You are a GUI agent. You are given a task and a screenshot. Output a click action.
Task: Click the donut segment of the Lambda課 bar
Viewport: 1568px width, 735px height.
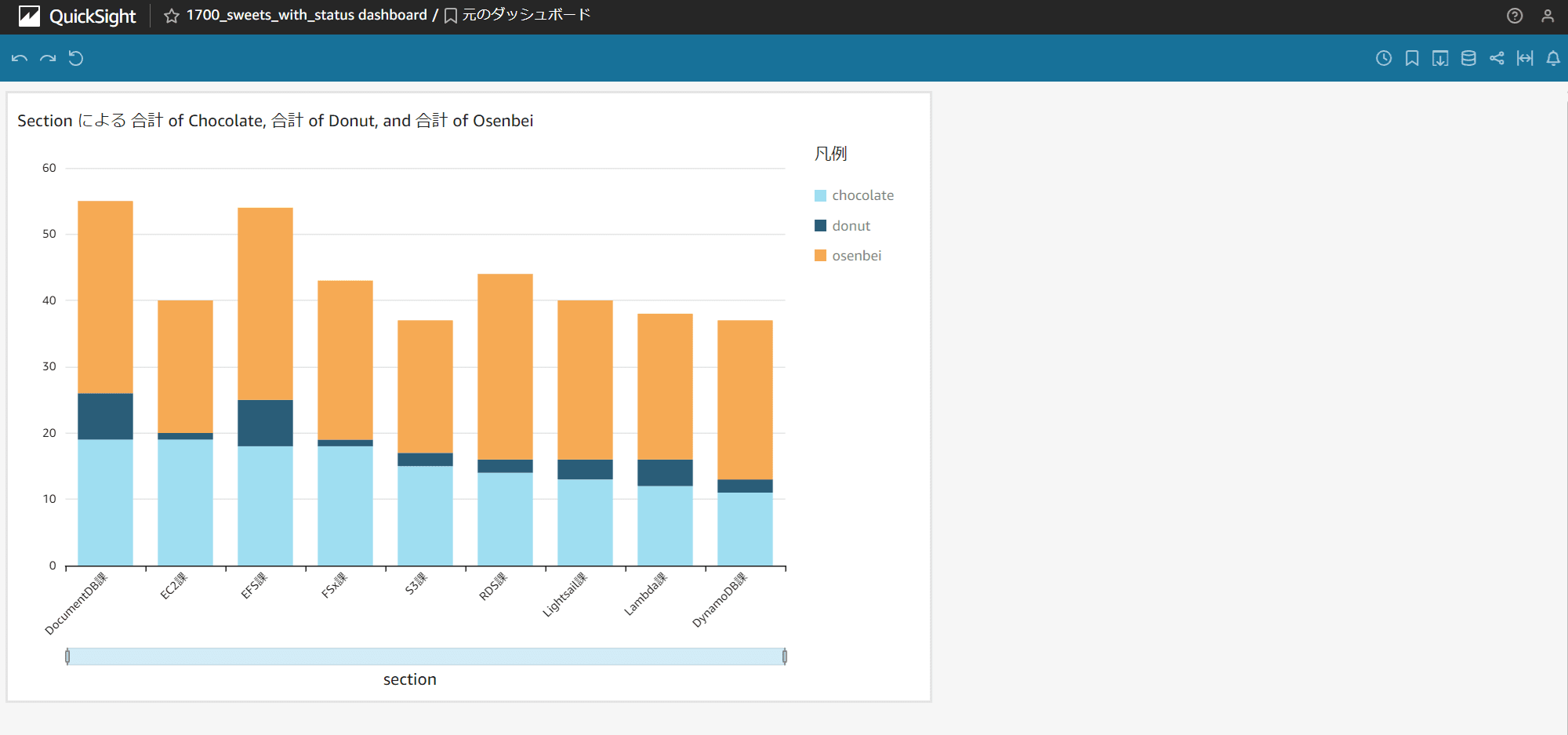tap(665, 473)
